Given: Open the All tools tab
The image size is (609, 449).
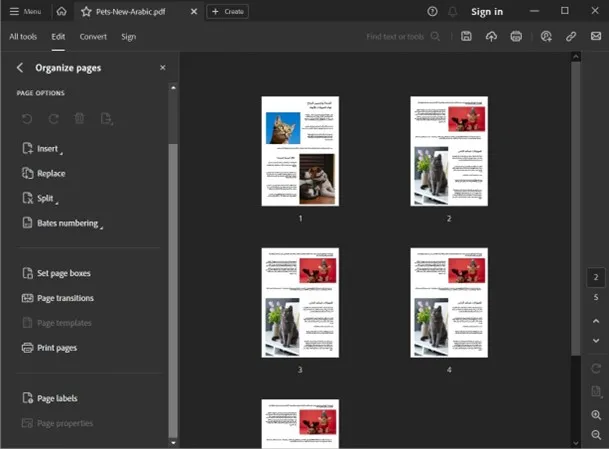Looking at the screenshot, I should (x=23, y=36).
